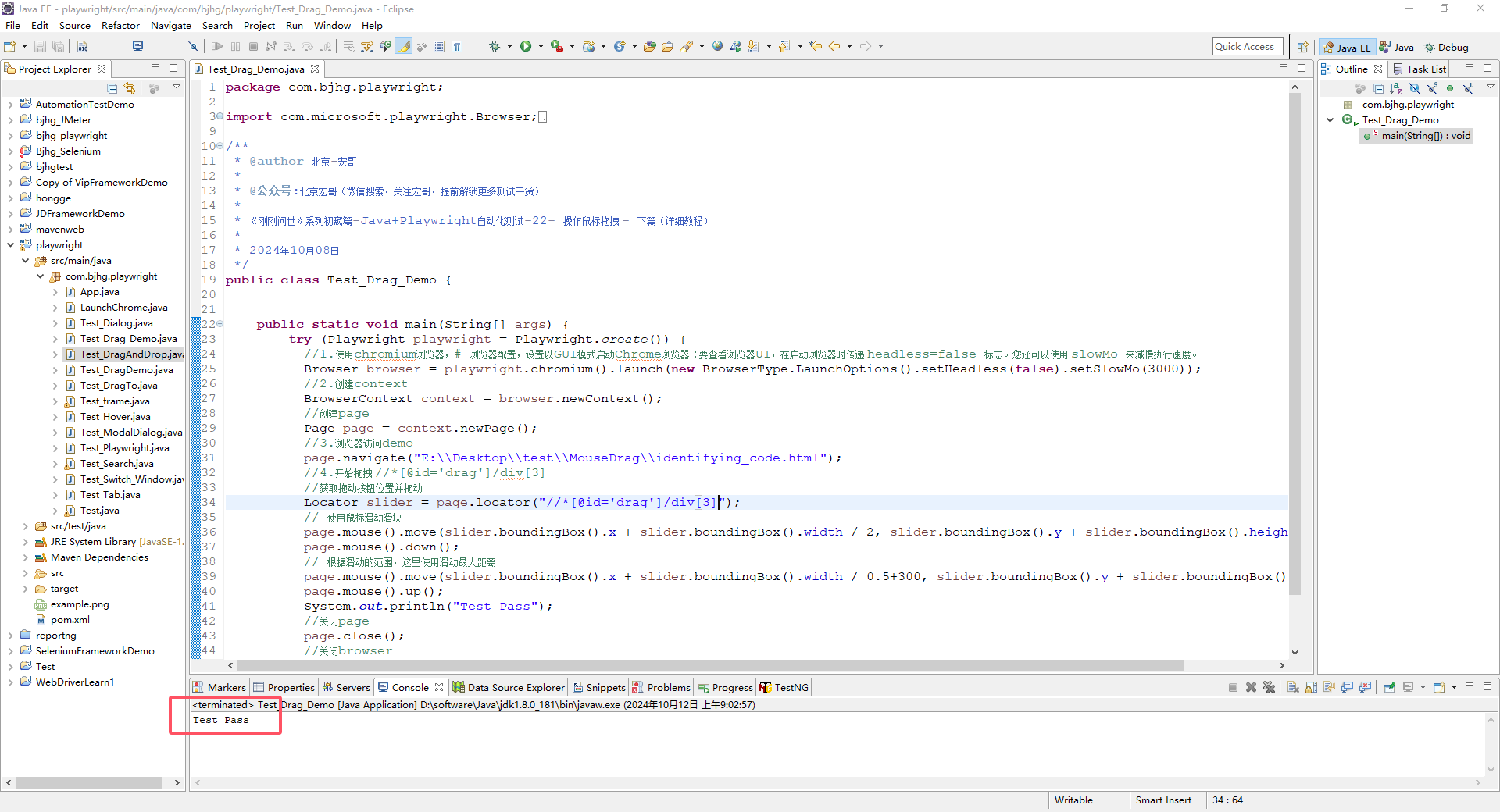Image resolution: width=1500 pixels, height=812 pixels.
Task: Pin the Console view
Action: coord(1390,687)
